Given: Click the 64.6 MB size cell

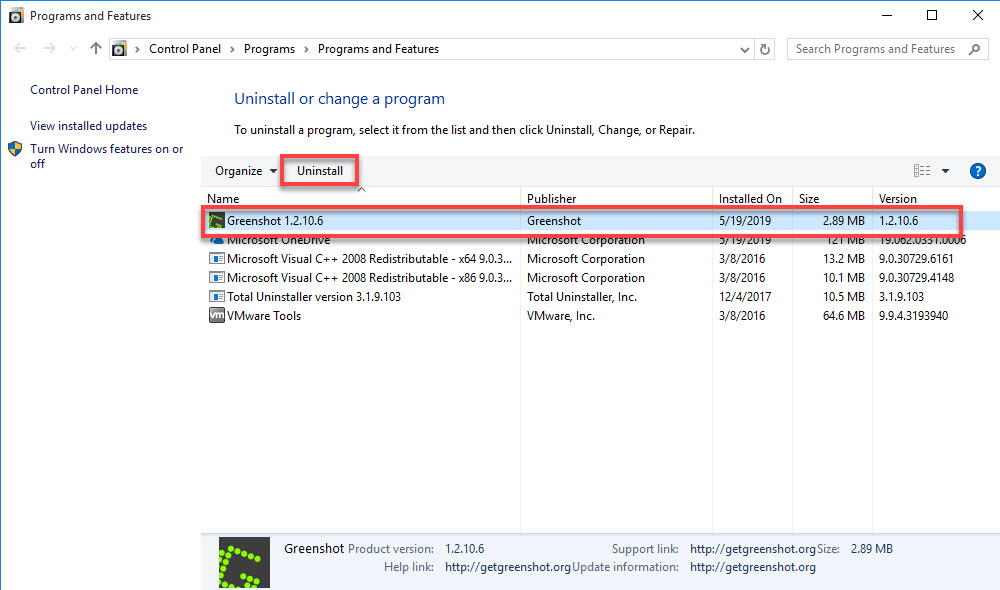Looking at the screenshot, I should (x=843, y=316).
